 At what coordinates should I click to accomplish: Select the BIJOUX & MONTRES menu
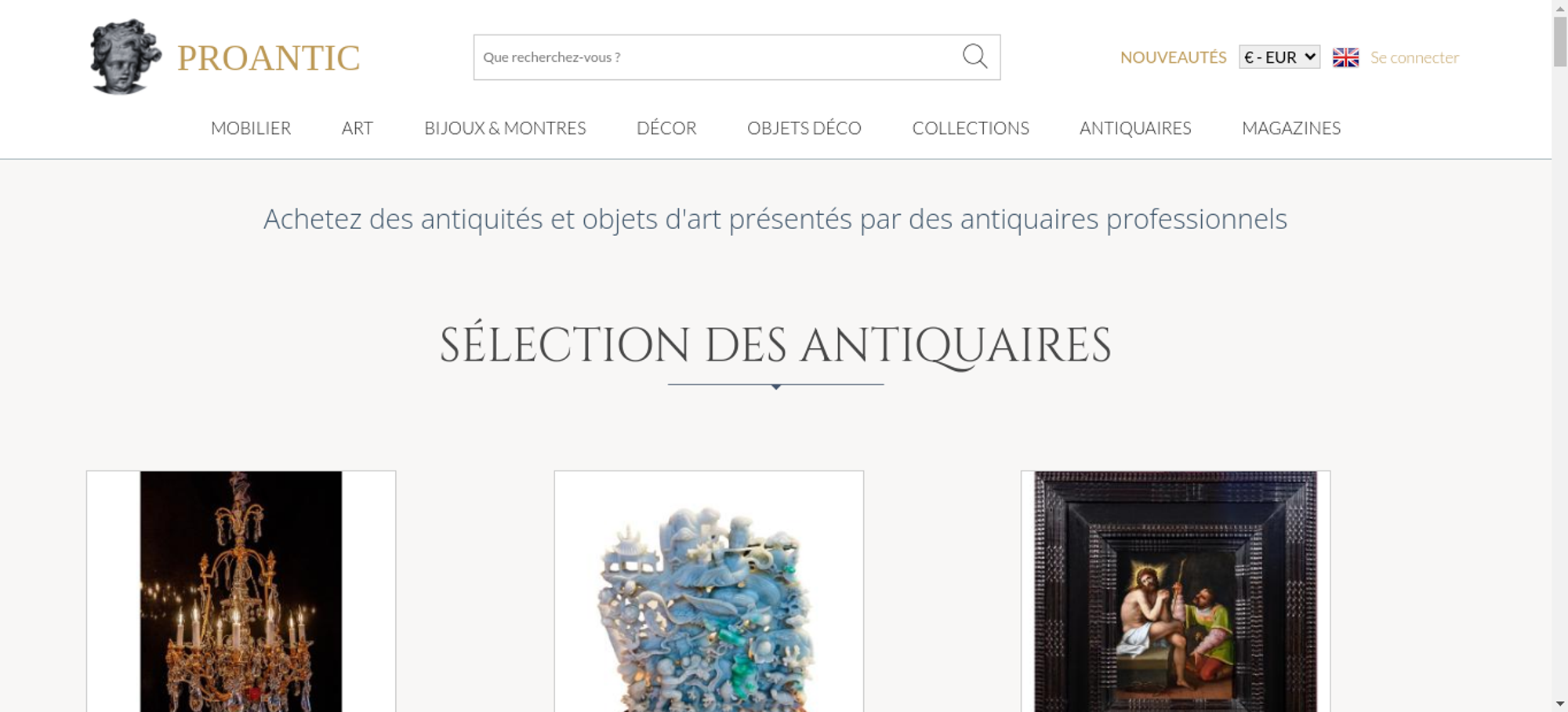(x=505, y=128)
